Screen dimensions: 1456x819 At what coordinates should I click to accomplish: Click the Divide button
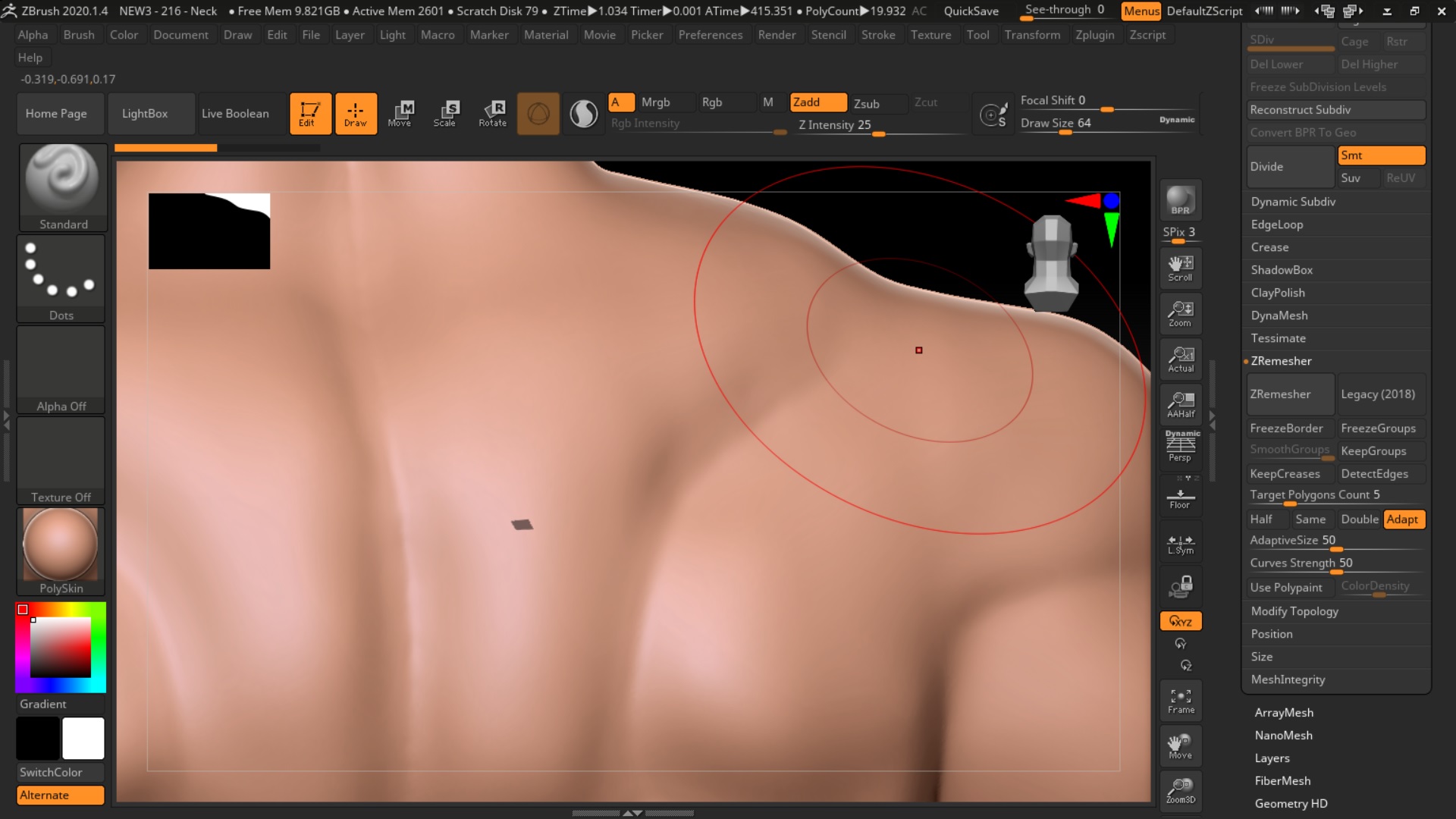[x=1289, y=167]
